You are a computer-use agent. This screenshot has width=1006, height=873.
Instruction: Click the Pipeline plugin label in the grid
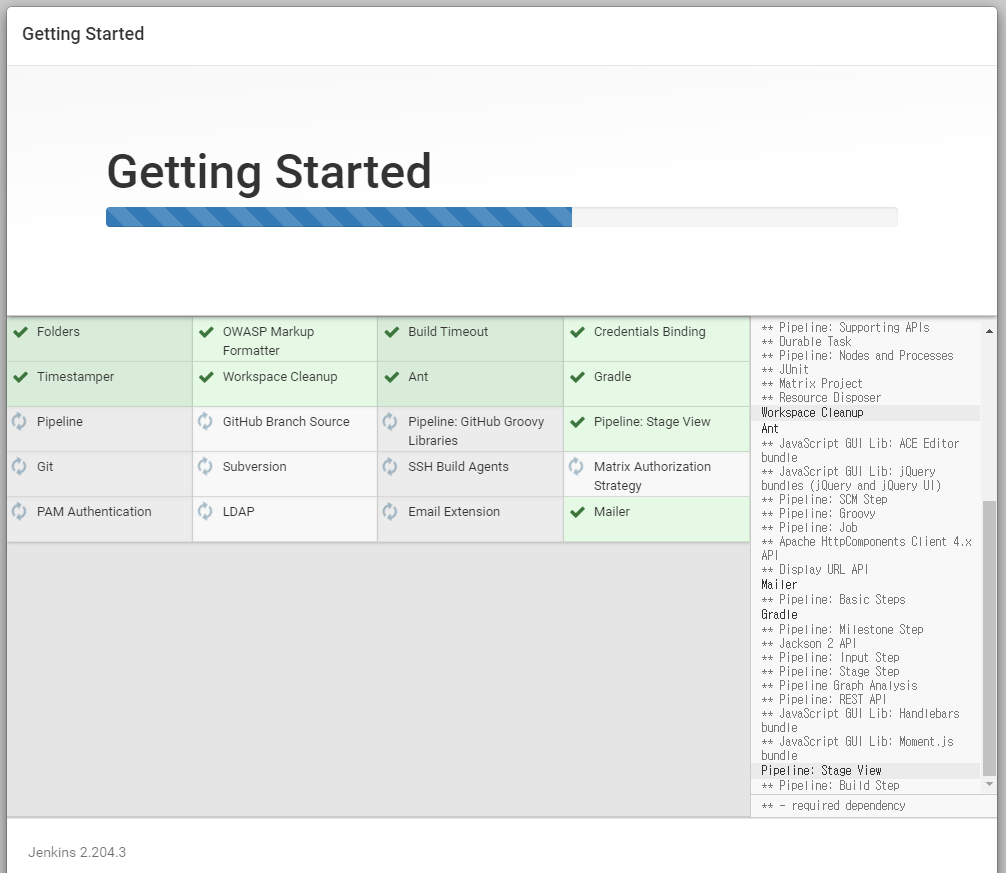coord(60,421)
